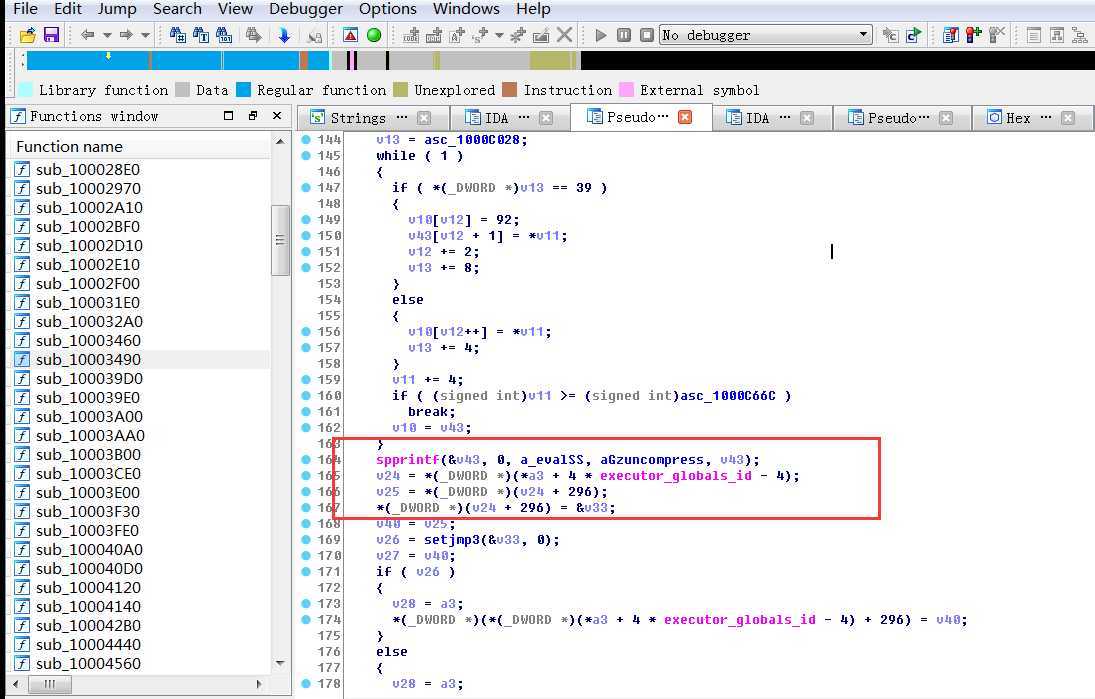Viewport: 1095px width, 699px height.
Task: Select sub_10003AA0 in the function list
Action: pyautogui.click(x=139, y=436)
